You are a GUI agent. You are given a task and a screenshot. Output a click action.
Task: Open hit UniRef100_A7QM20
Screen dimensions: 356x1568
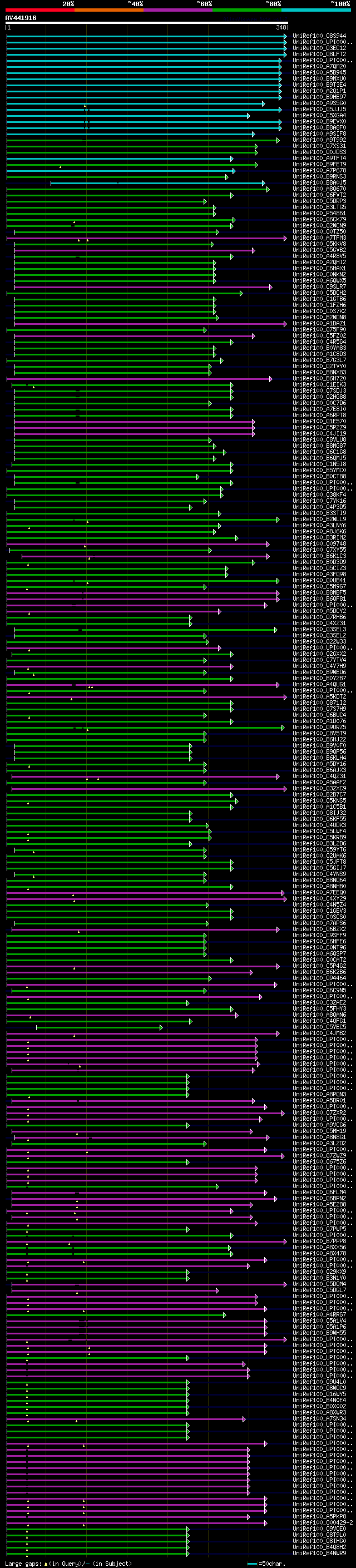click(x=319, y=66)
